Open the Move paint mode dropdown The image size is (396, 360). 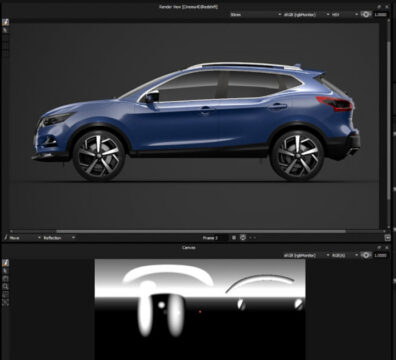(23, 238)
